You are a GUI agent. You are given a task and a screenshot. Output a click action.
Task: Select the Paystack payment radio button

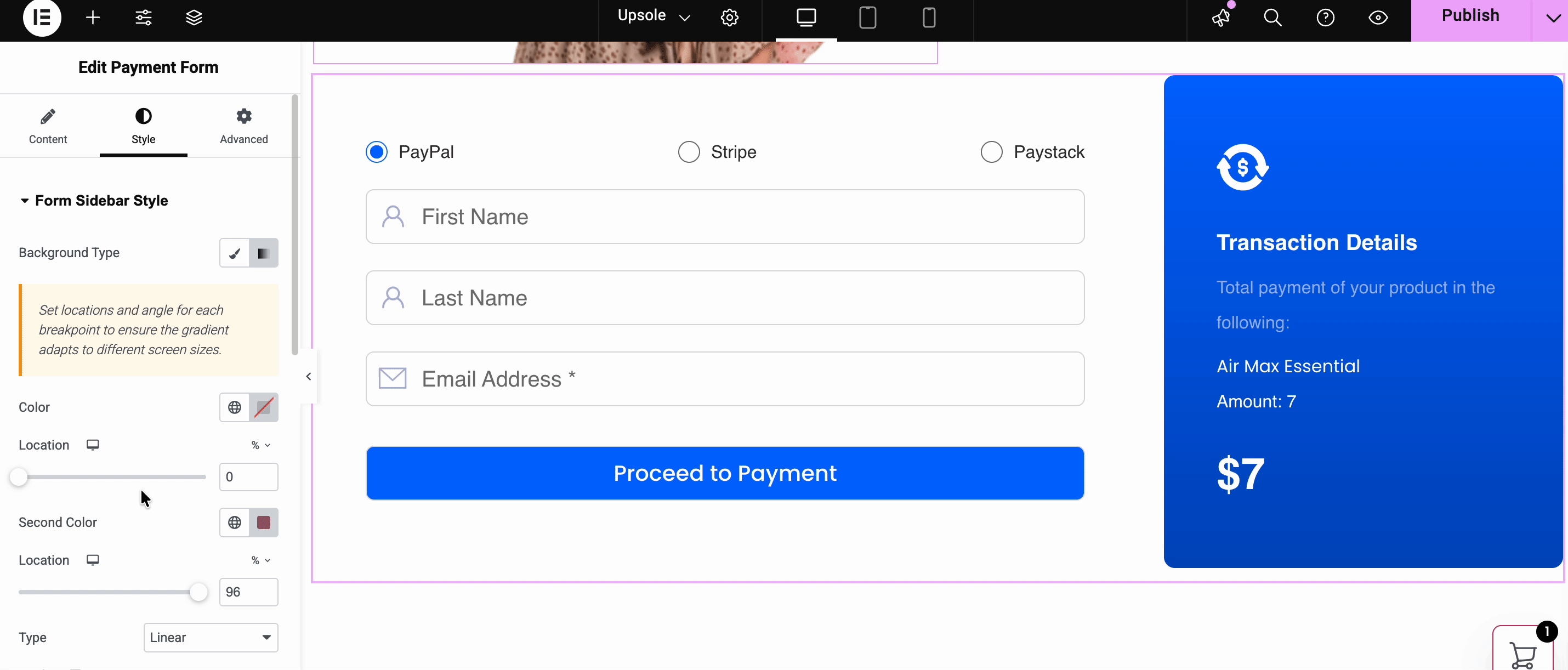[991, 151]
